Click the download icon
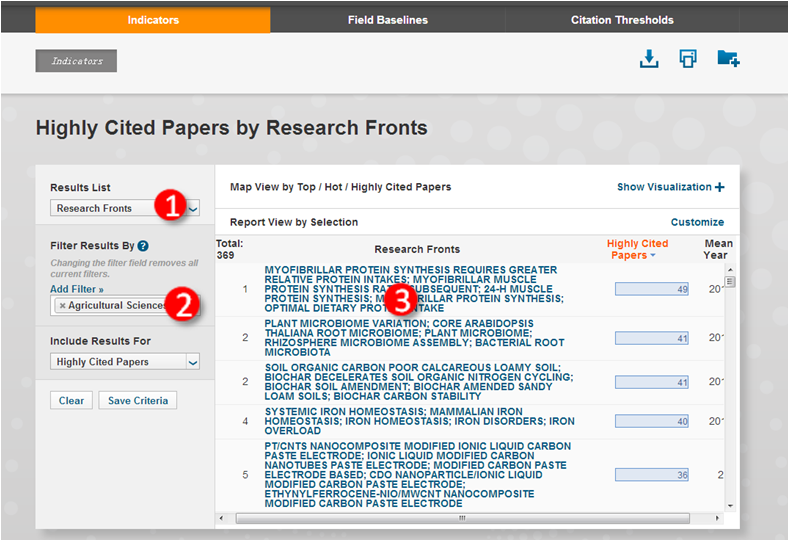This screenshot has height=540, width=788. [x=650, y=59]
